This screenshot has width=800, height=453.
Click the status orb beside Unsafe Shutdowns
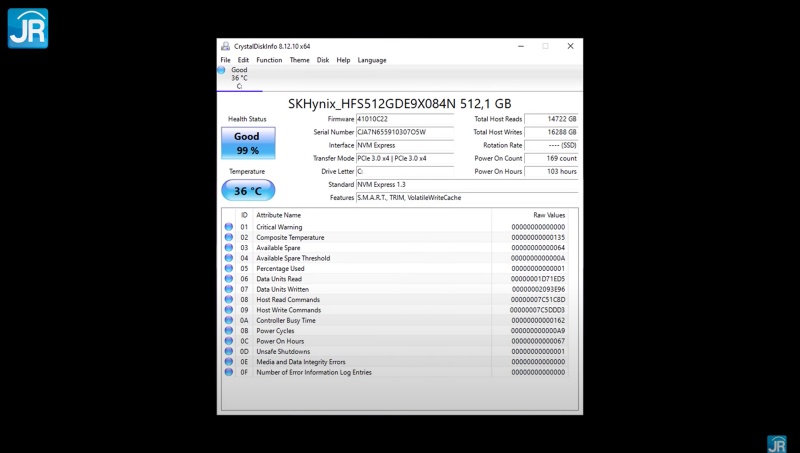[229, 351]
